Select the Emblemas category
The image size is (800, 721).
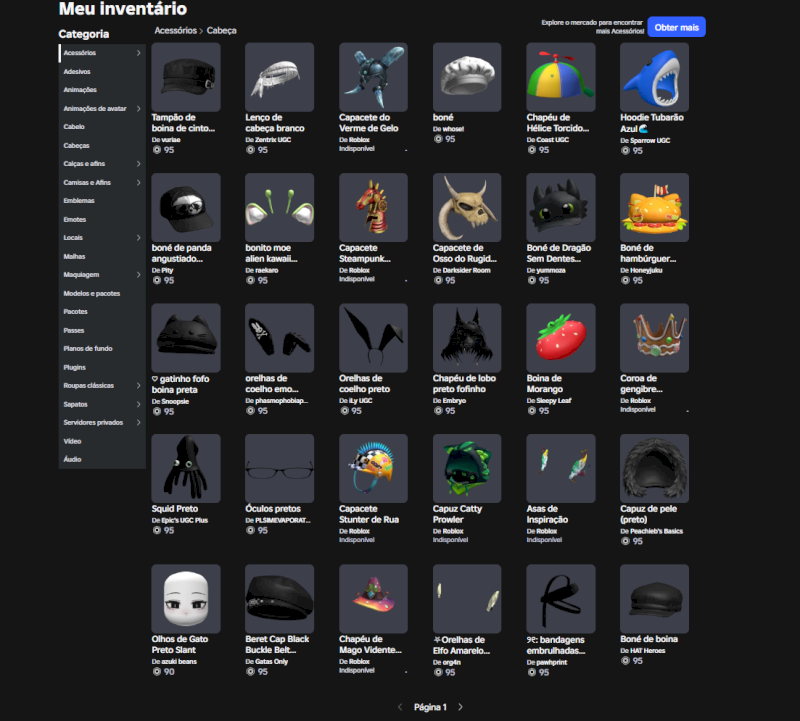pos(102,201)
